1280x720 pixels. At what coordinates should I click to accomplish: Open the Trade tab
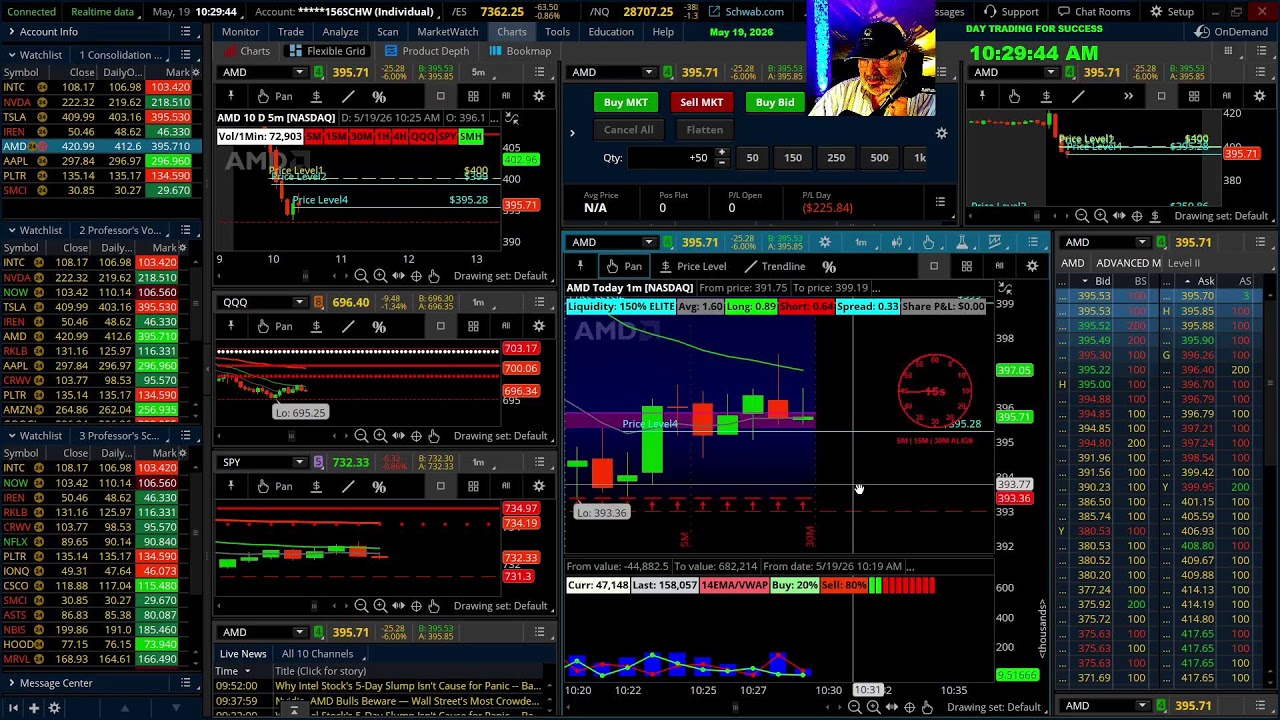point(291,32)
